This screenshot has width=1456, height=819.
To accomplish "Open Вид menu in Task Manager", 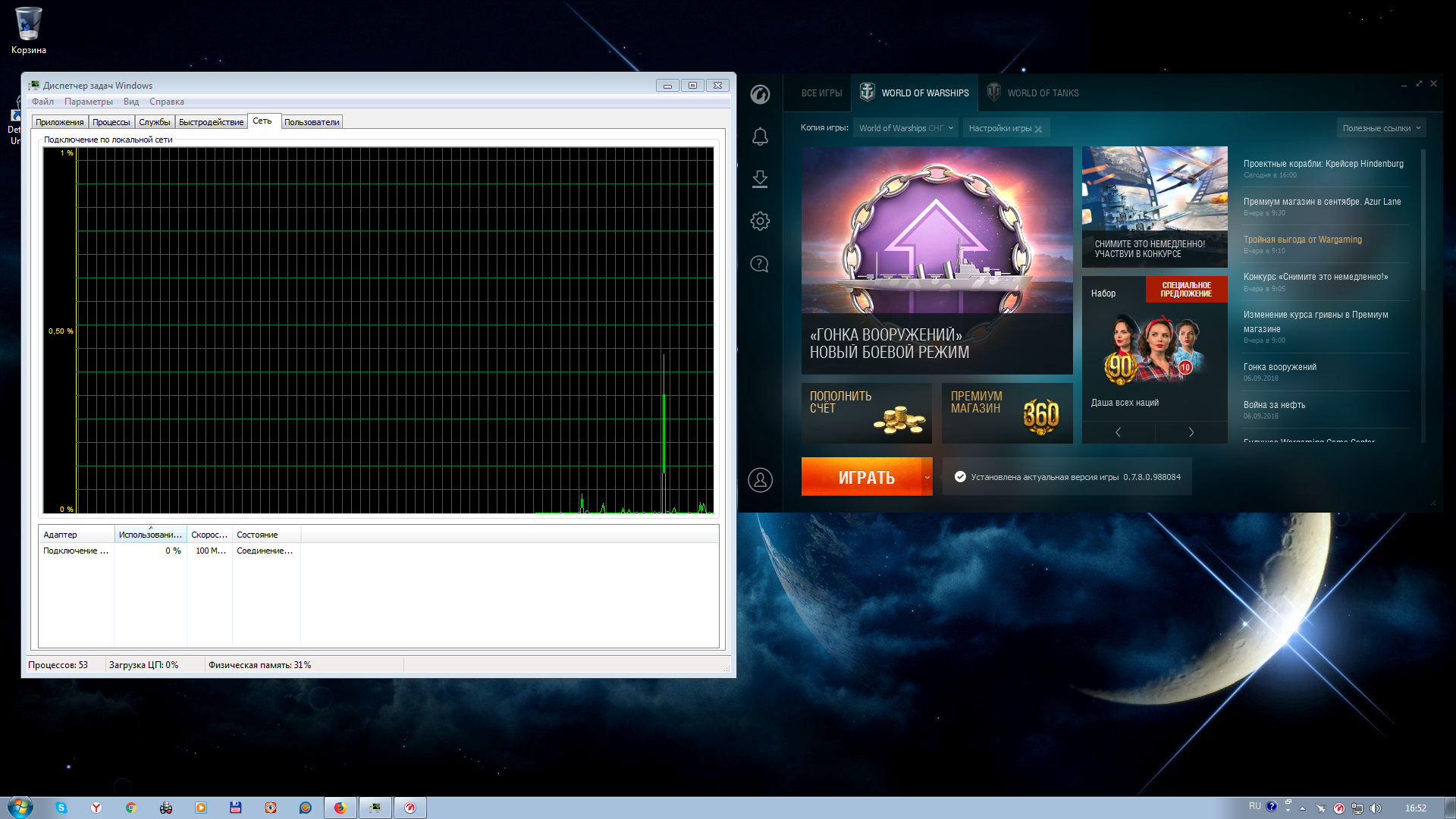I will [x=131, y=102].
